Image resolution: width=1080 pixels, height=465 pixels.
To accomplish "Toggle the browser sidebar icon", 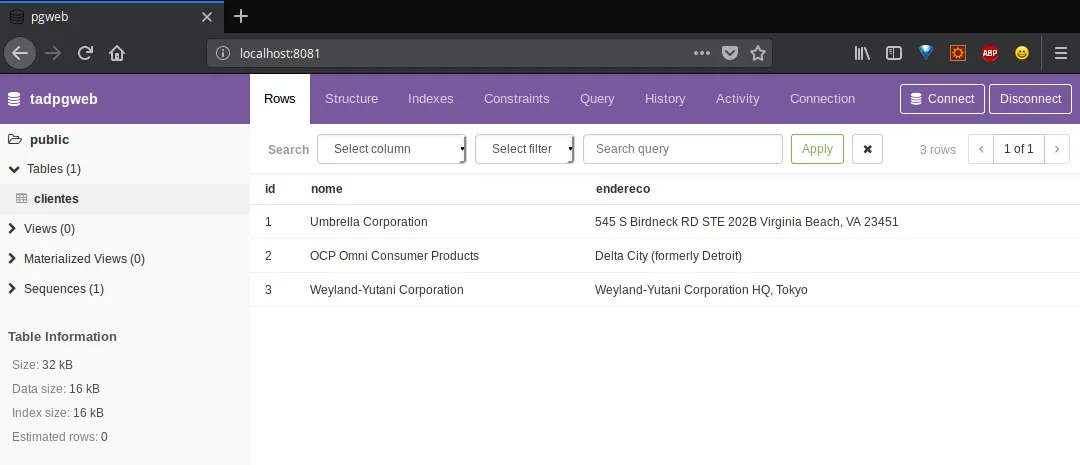I will click(893, 53).
